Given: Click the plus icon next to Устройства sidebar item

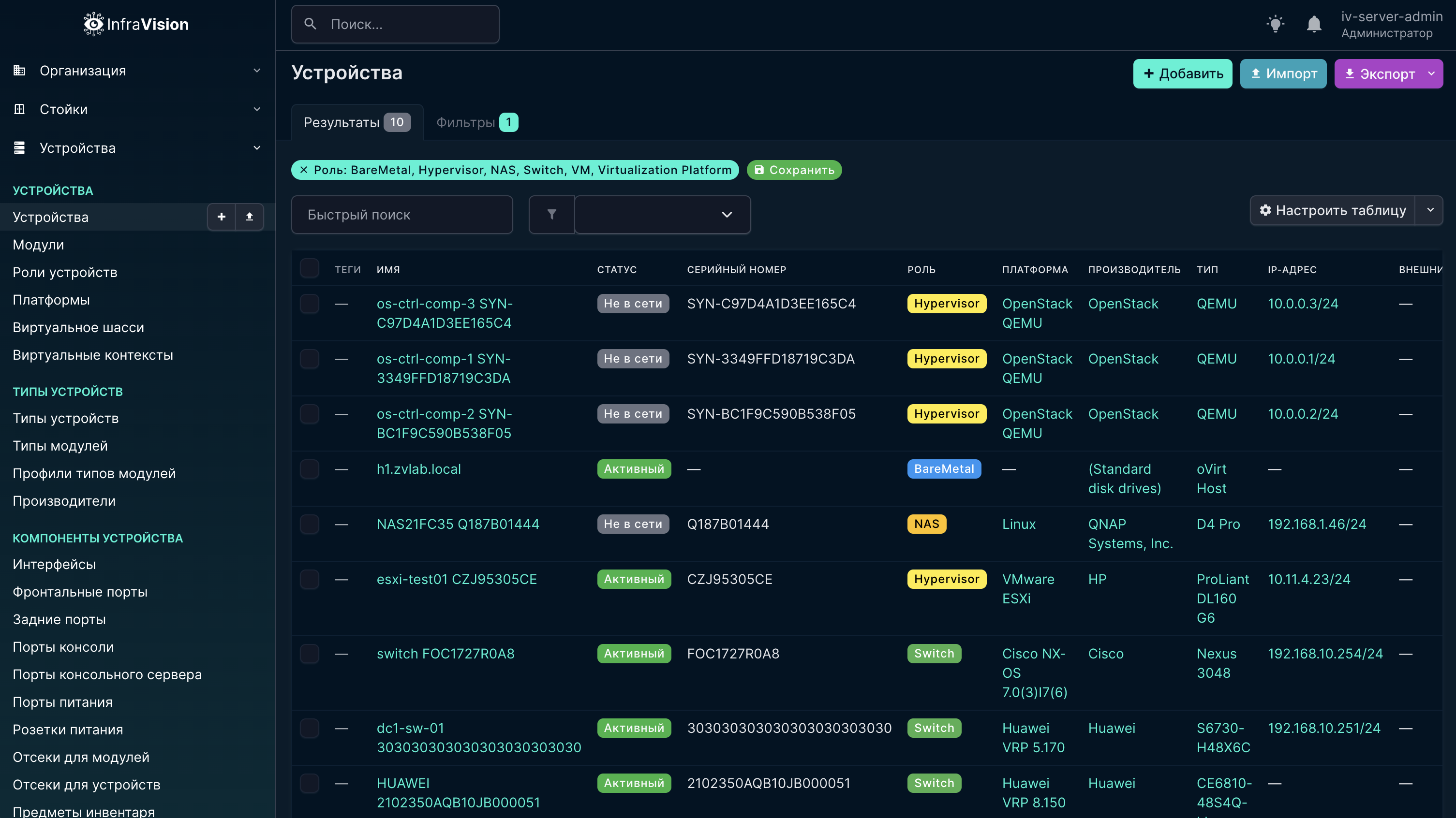Looking at the screenshot, I should [222, 217].
